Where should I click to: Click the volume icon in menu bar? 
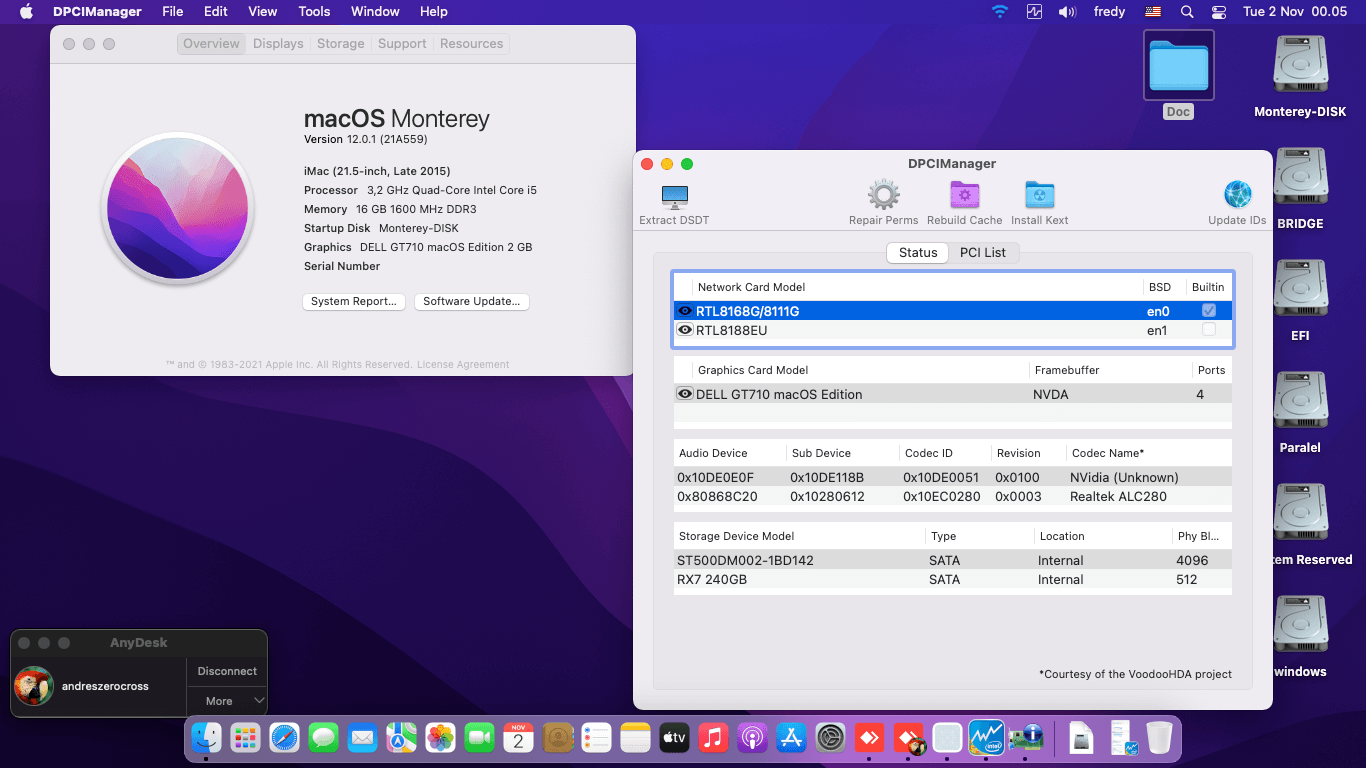click(1067, 12)
